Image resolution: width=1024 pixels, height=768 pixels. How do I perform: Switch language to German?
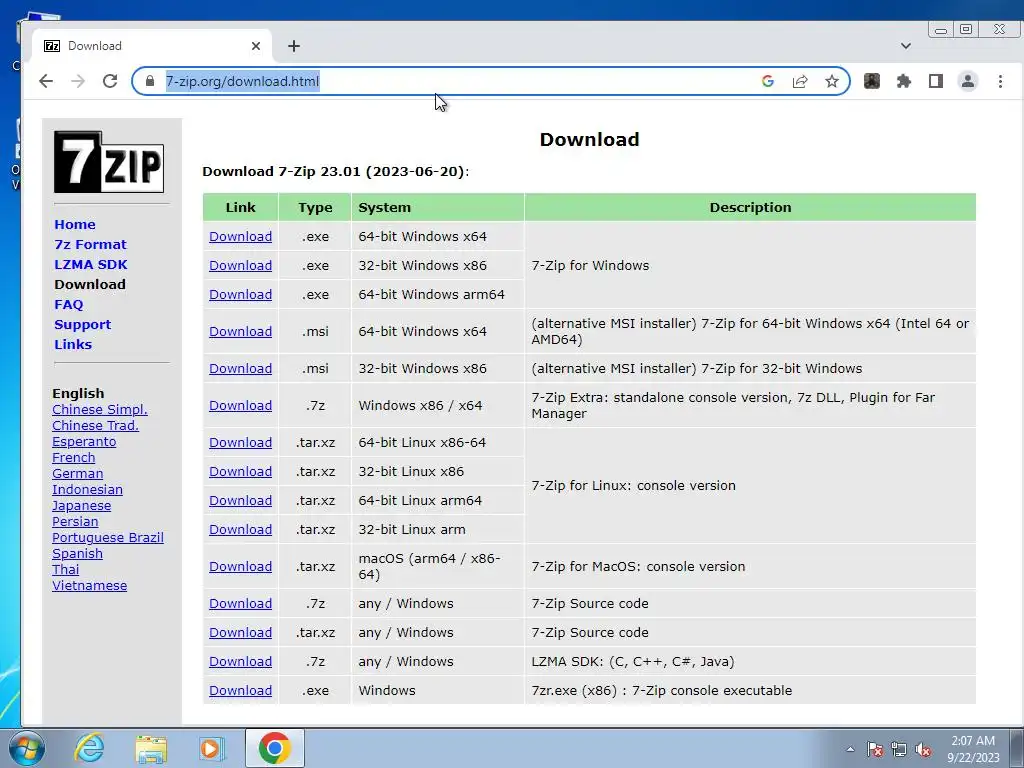click(78, 473)
